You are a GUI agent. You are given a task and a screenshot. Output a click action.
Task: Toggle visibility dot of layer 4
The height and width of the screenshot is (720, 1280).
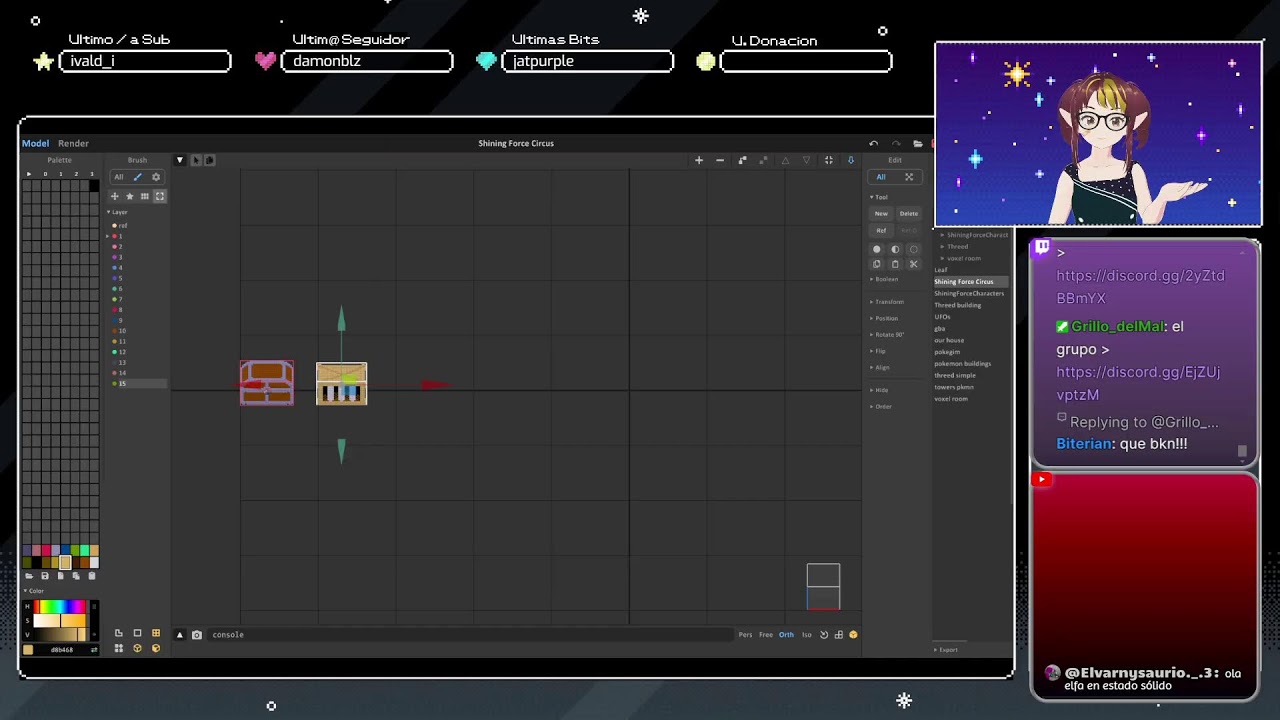pyautogui.click(x=115, y=268)
